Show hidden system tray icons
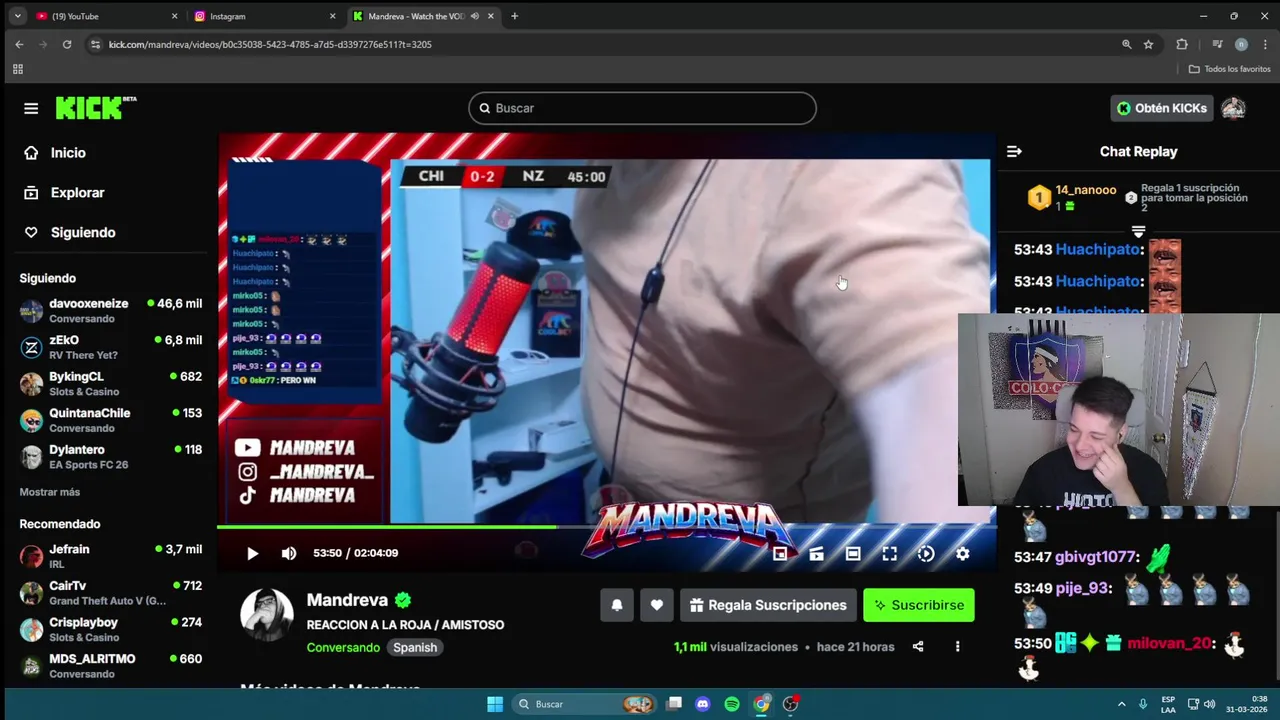The image size is (1280, 720). pos(1121,704)
